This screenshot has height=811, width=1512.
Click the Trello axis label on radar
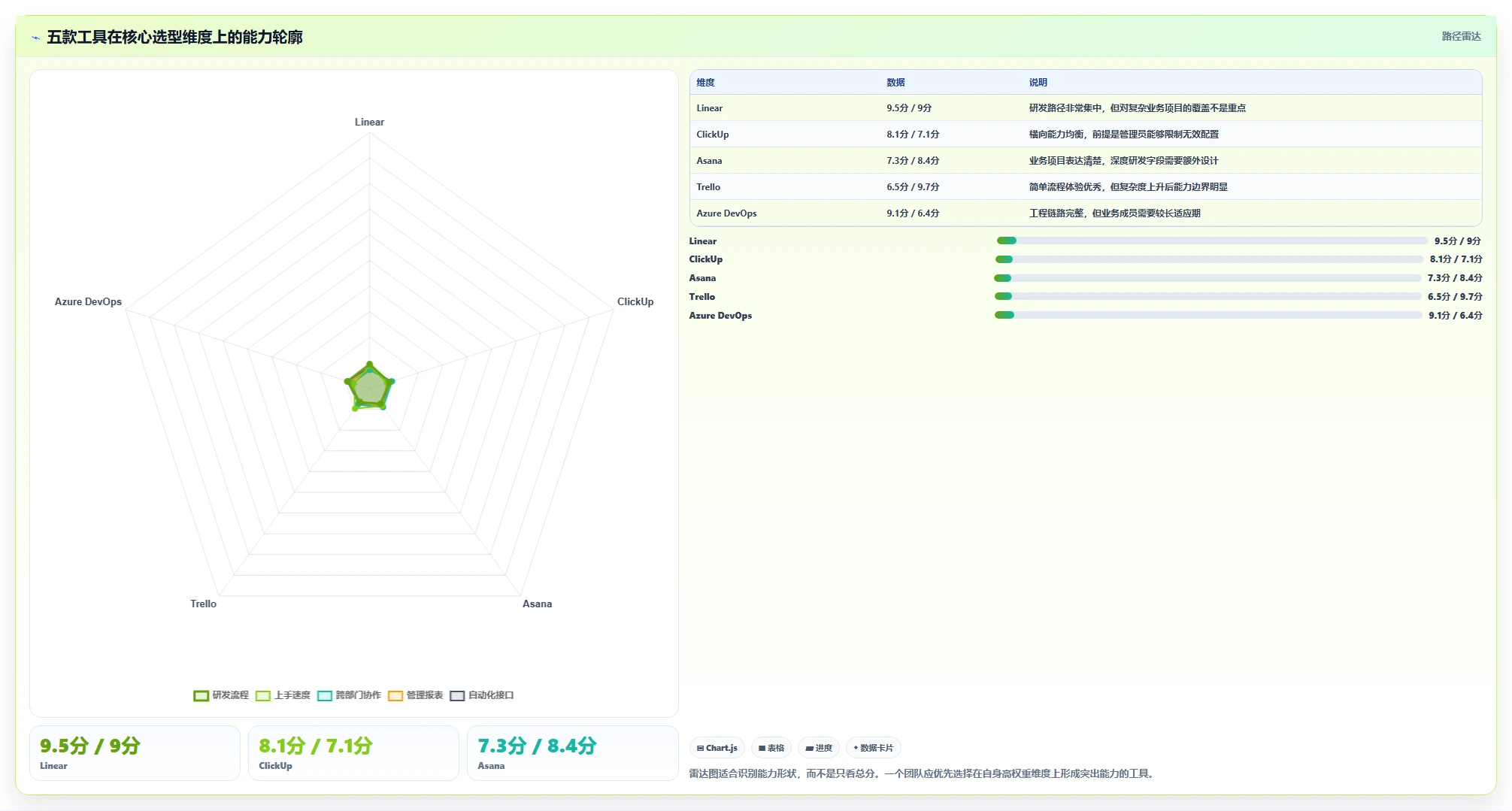(203, 604)
